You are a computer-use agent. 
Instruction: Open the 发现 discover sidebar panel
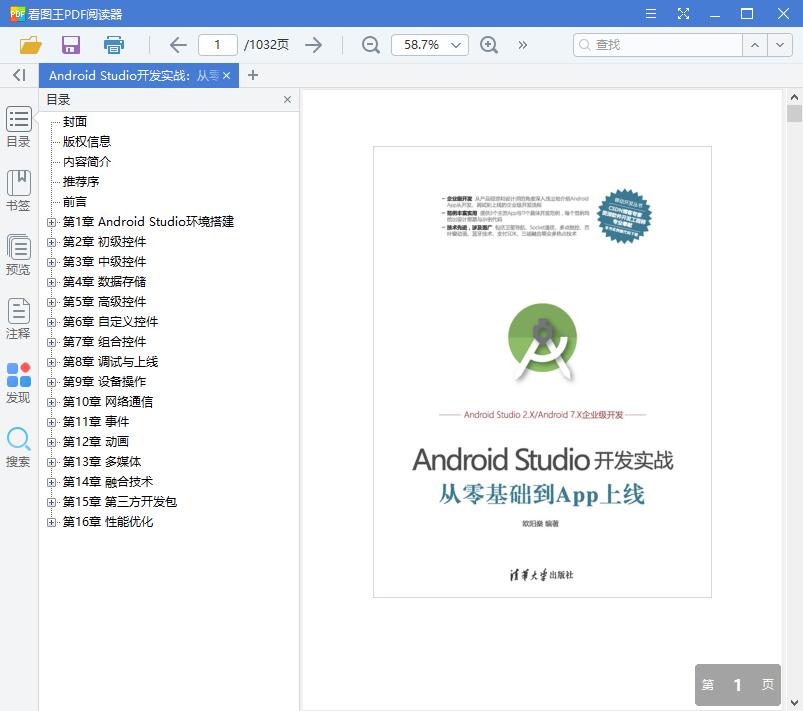pos(18,383)
